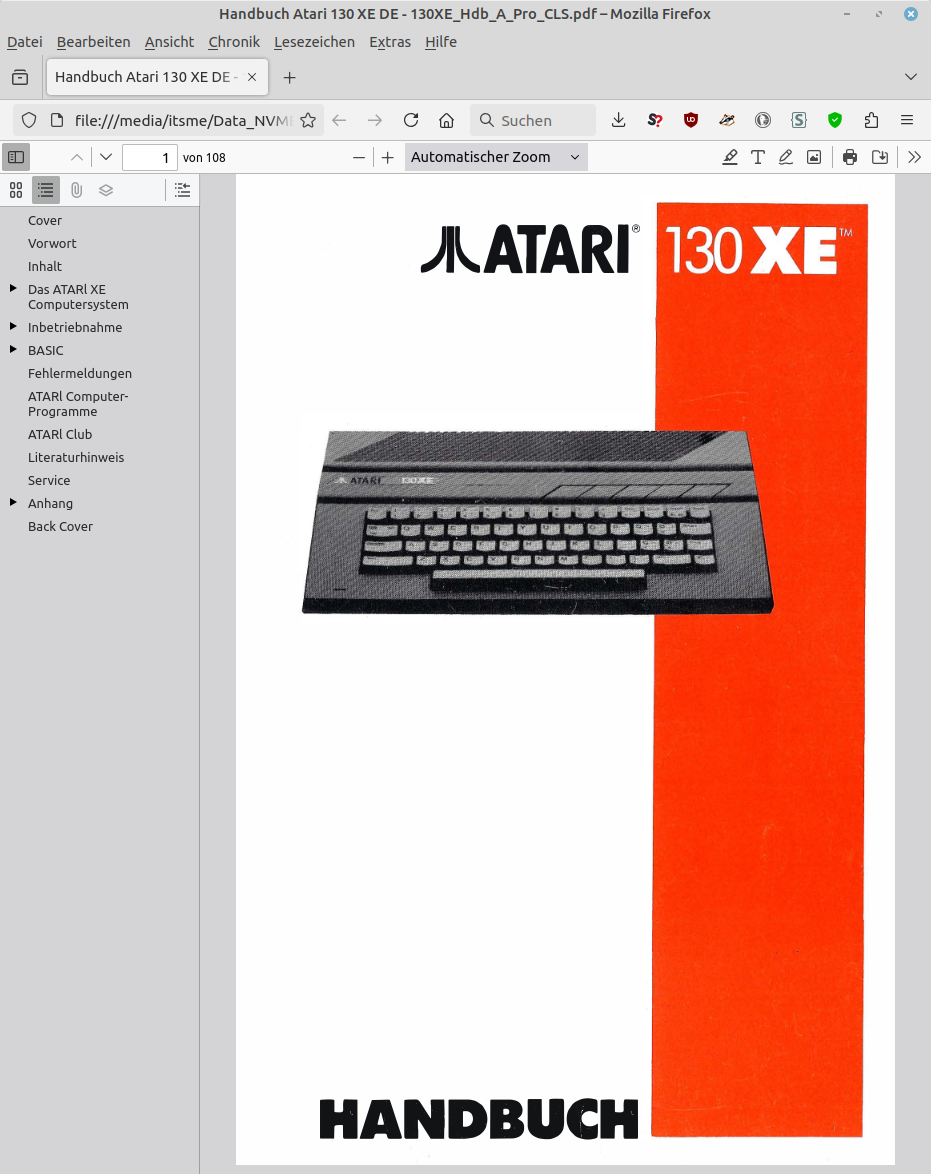Screen dimensions: 931x1174
Task: Select the text annotation tool
Action: [x=758, y=157]
